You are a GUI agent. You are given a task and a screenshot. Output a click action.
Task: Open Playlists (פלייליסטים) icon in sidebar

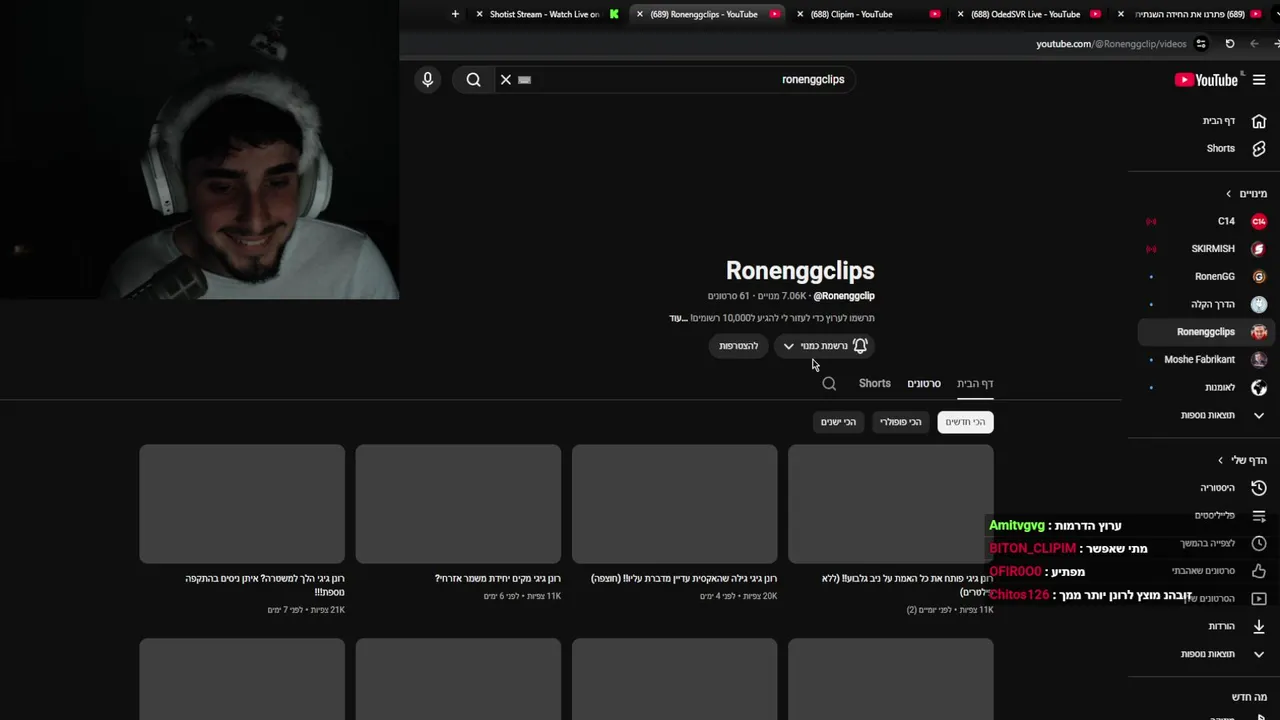tap(1259, 516)
